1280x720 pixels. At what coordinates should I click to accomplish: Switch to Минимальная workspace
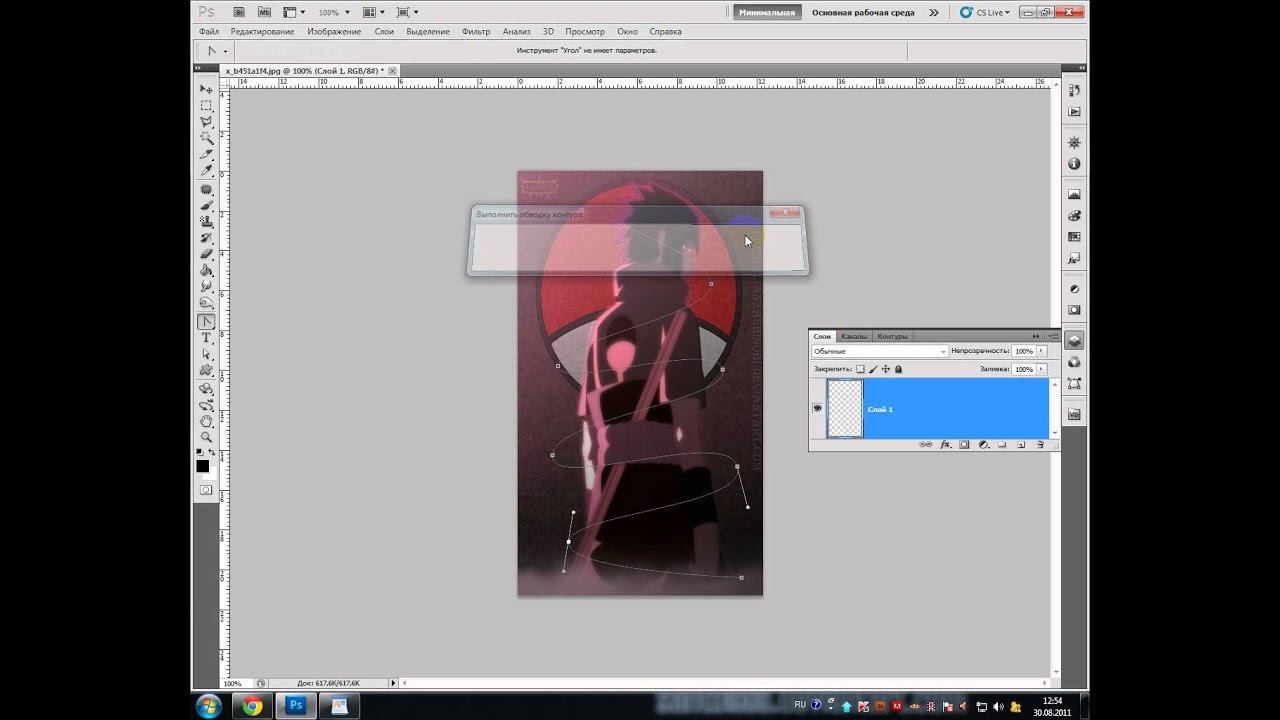click(x=767, y=13)
